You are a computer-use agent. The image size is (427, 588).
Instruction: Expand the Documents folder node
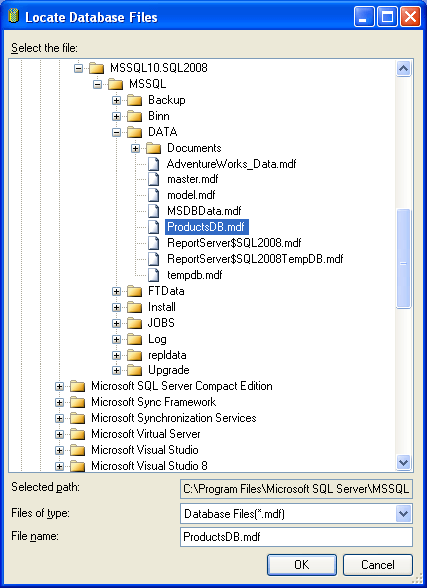[135, 148]
